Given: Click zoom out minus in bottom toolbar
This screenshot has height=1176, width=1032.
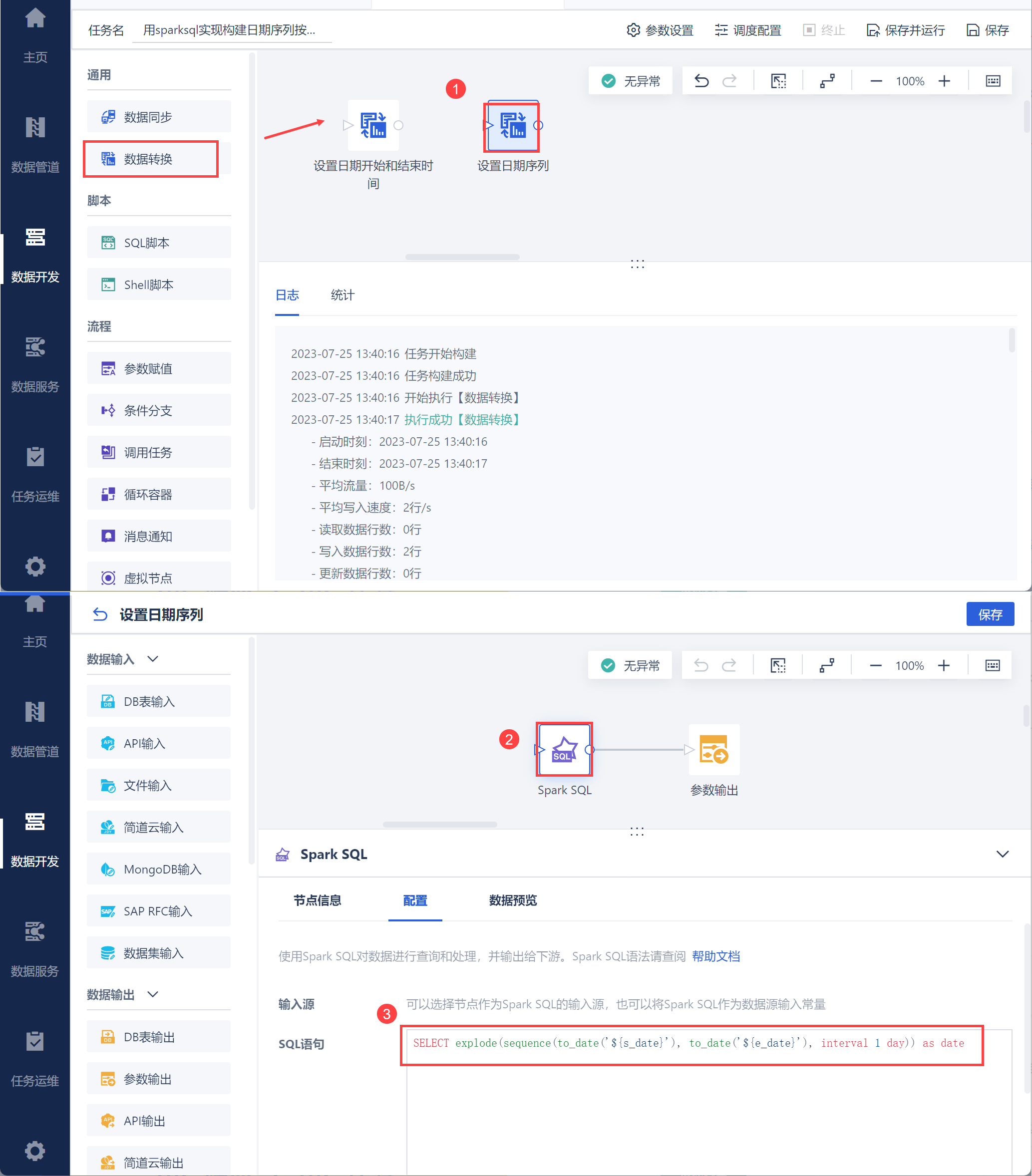Looking at the screenshot, I should tap(875, 666).
